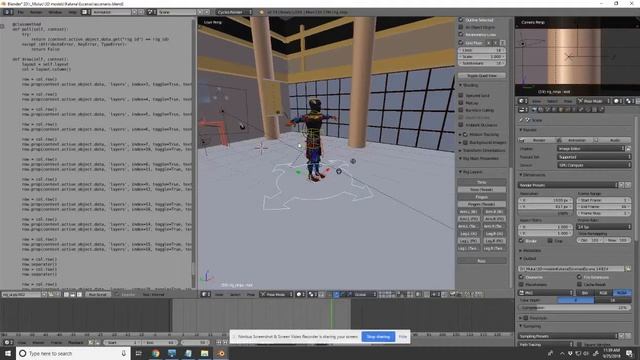This screenshot has width=640, height=360.
Task: Open the File menu
Action: pyautogui.click(x=20, y=12)
